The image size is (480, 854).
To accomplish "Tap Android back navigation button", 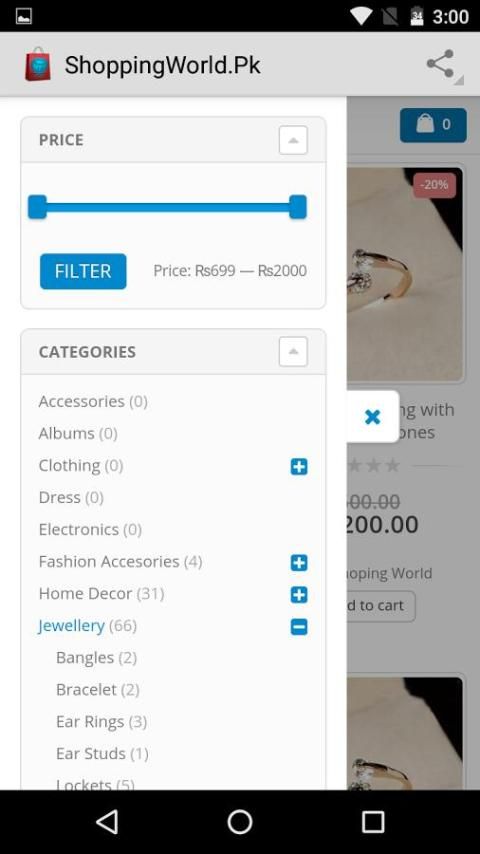I will pyautogui.click(x=107, y=822).
